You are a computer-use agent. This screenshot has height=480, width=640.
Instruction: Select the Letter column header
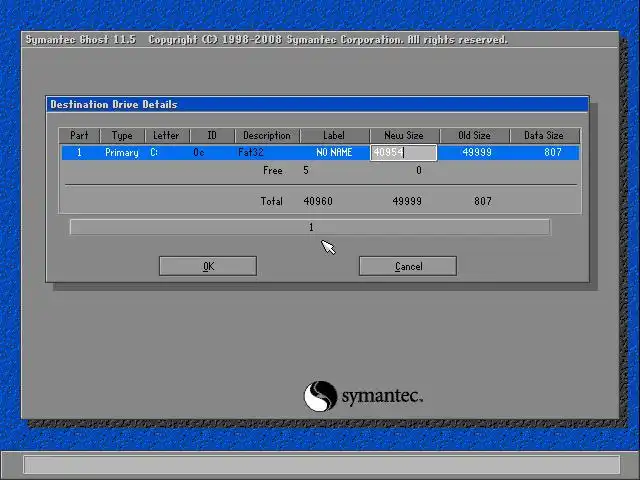[x=166, y=136]
